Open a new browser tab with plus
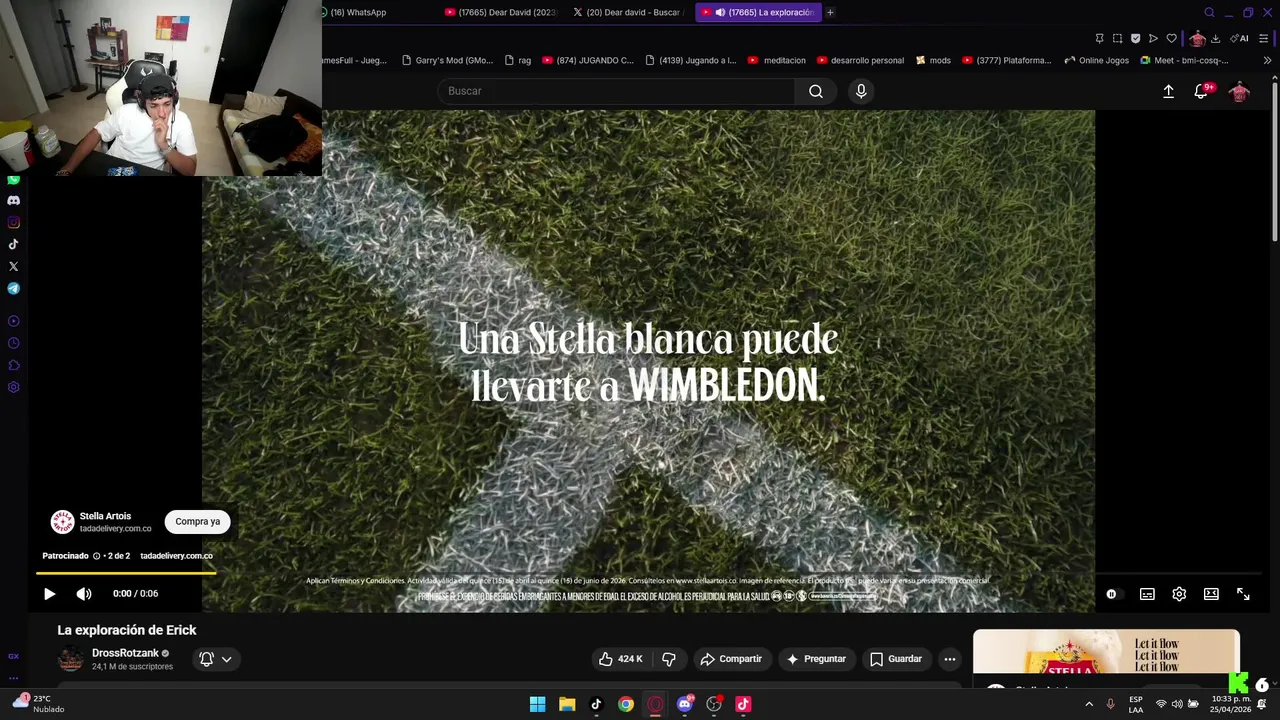This screenshot has width=1280, height=720. 830,12
